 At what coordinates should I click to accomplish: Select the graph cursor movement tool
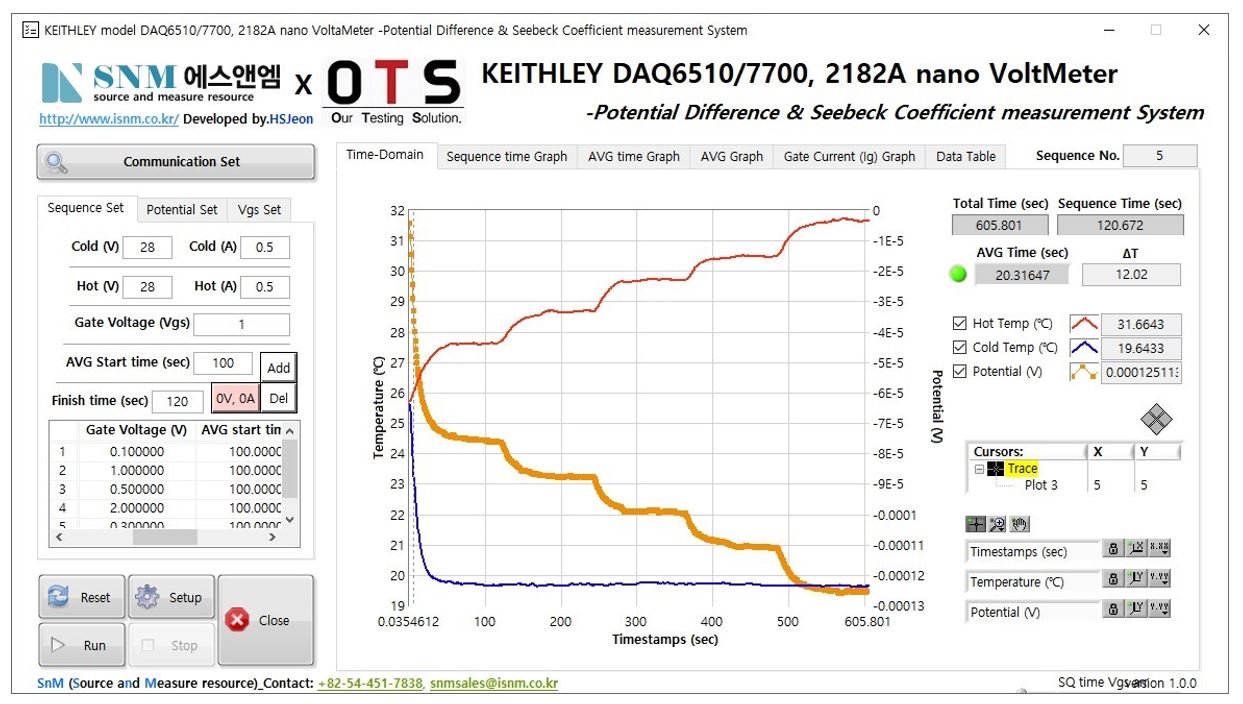point(976,524)
